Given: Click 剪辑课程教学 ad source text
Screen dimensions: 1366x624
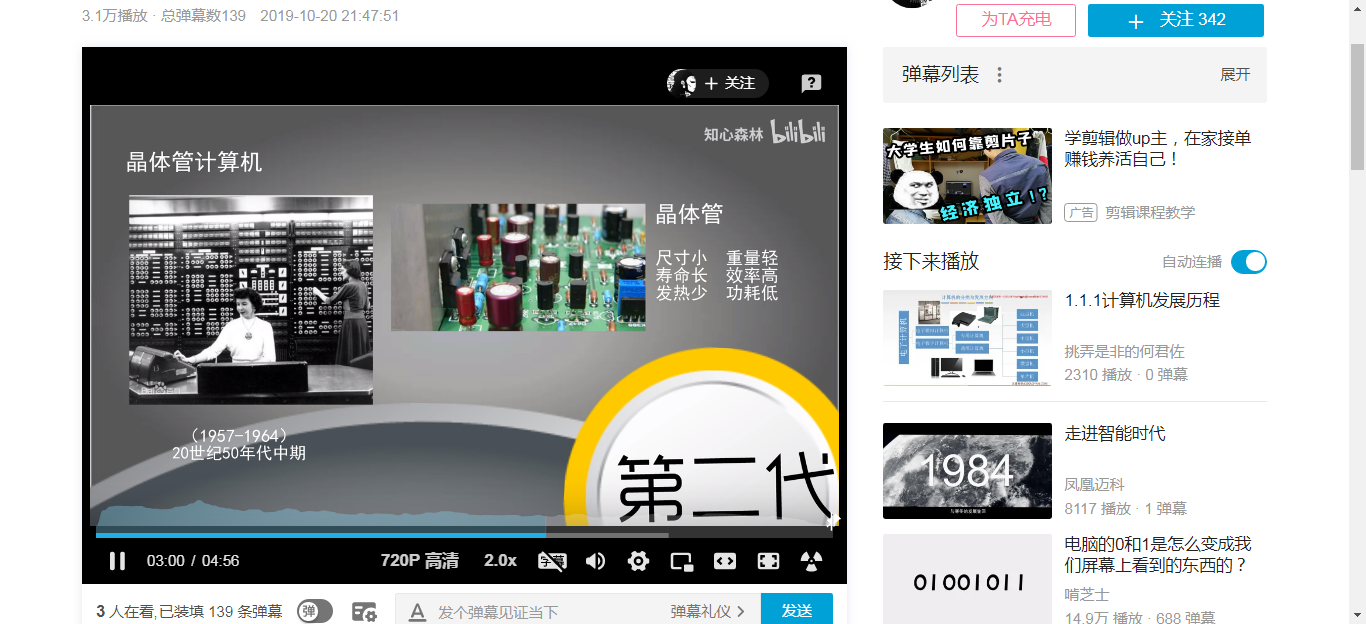Looking at the screenshot, I should pos(1150,212).
